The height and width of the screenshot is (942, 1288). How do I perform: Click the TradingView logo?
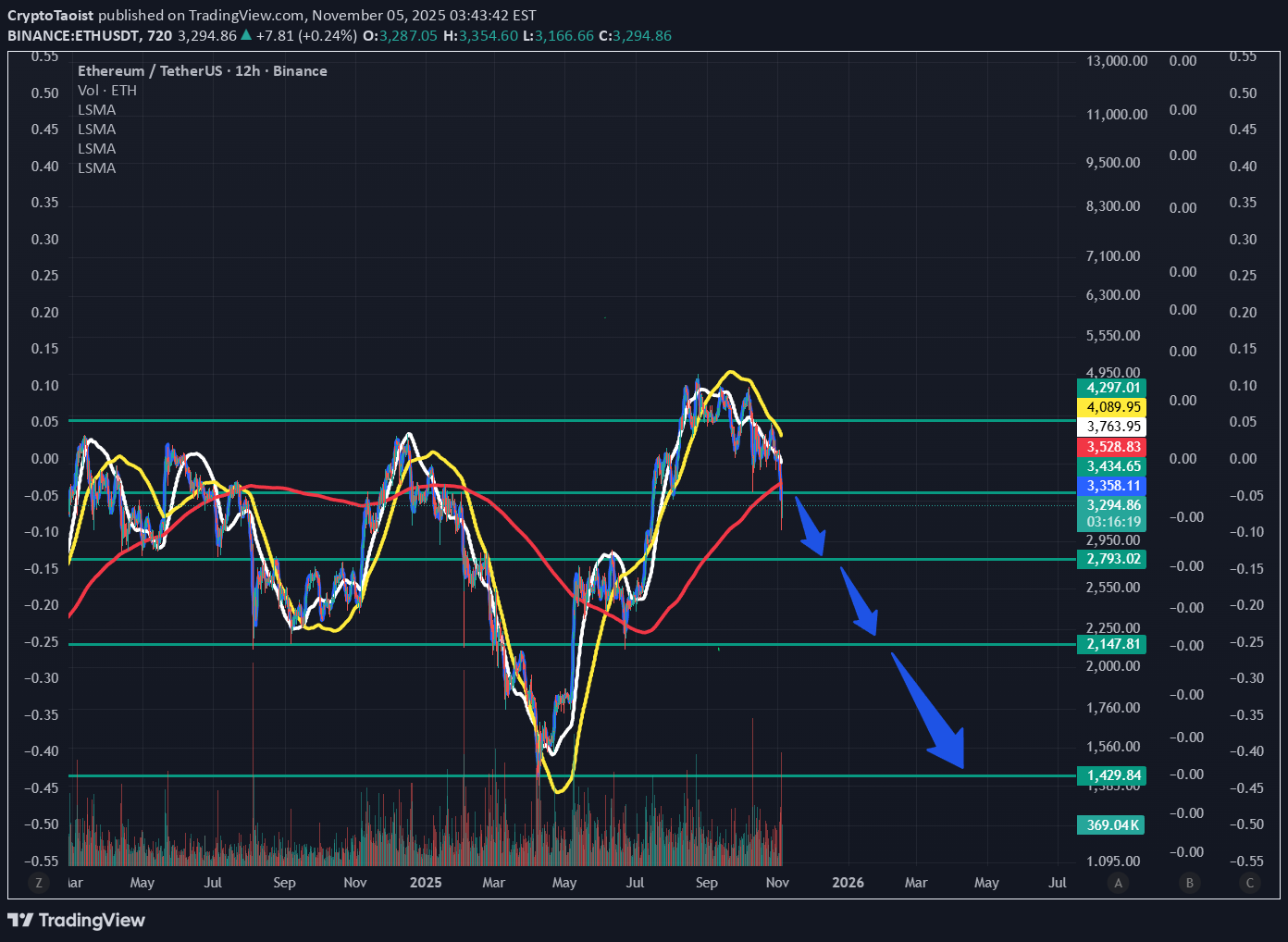pyautogui.click(x=77, y=920)
